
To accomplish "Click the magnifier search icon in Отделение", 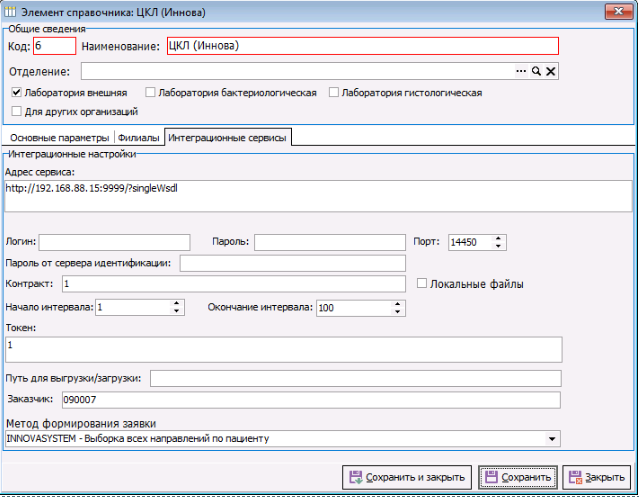I will coord(536,72).
